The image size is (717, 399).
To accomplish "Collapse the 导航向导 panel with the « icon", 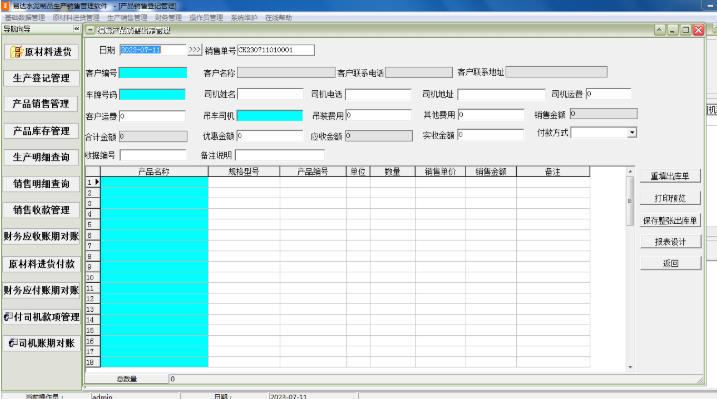I will (x=76, y=29).
